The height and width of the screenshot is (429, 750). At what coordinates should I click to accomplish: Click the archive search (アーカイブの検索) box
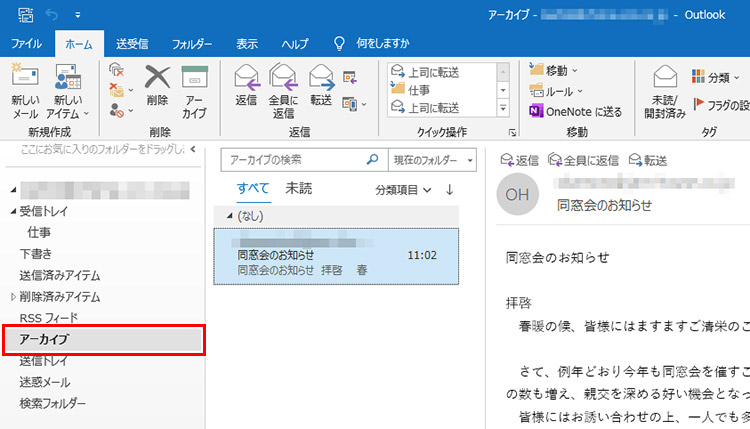tap(295, 160)
